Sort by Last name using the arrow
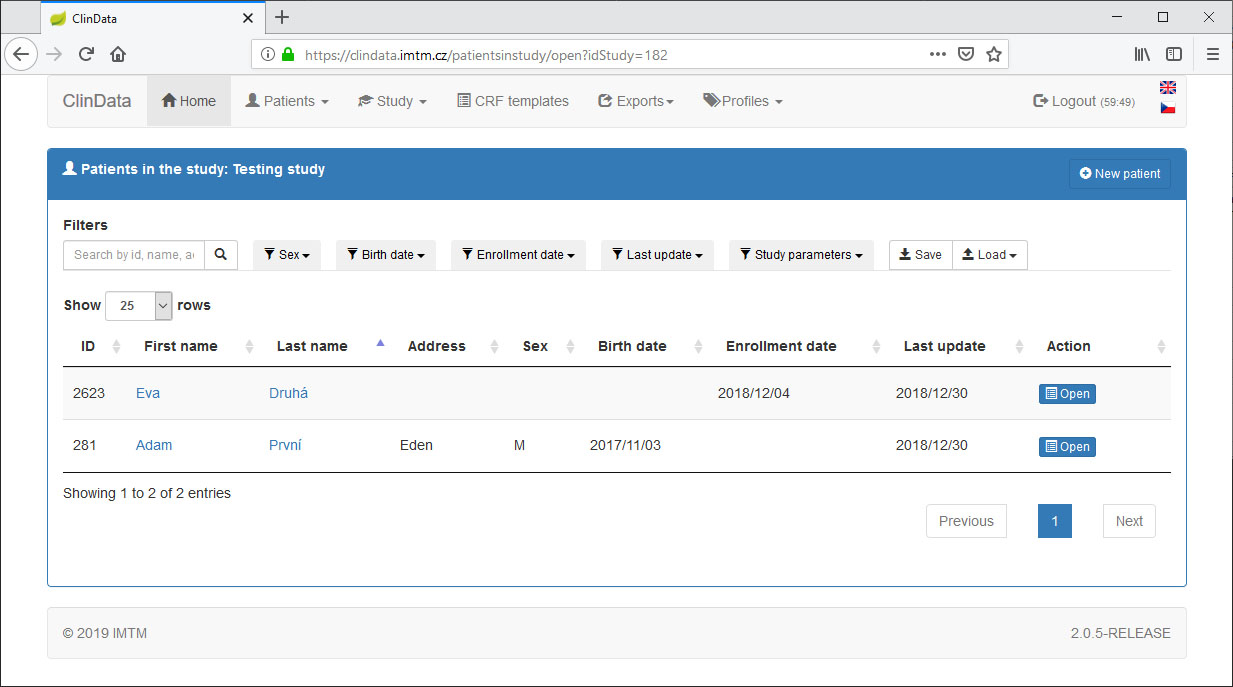The width and height of the screenshot is (1233, 687). [380, 344]
